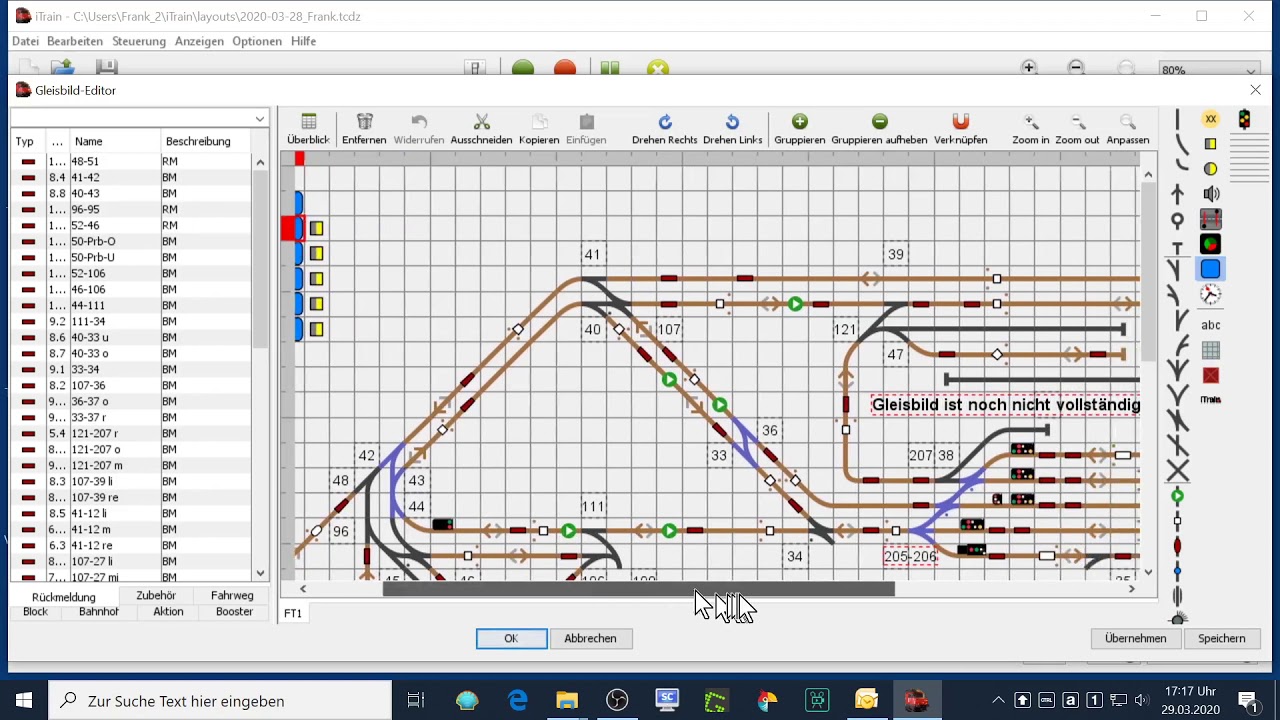The image size is (1280, 720).
Task: Select the crossing track element in palette
Action: pyautogui.click(x=1178, y=471)
